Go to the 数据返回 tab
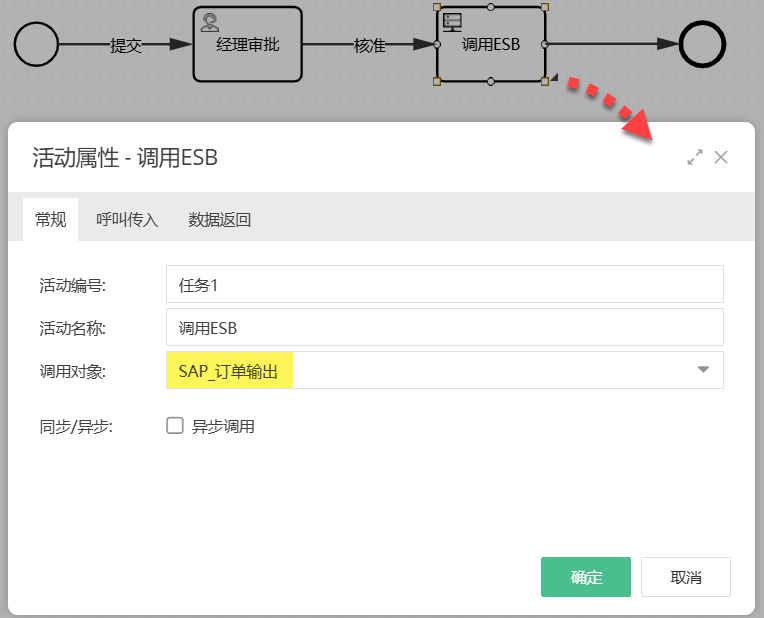764x618 pixels. [219, 220]
